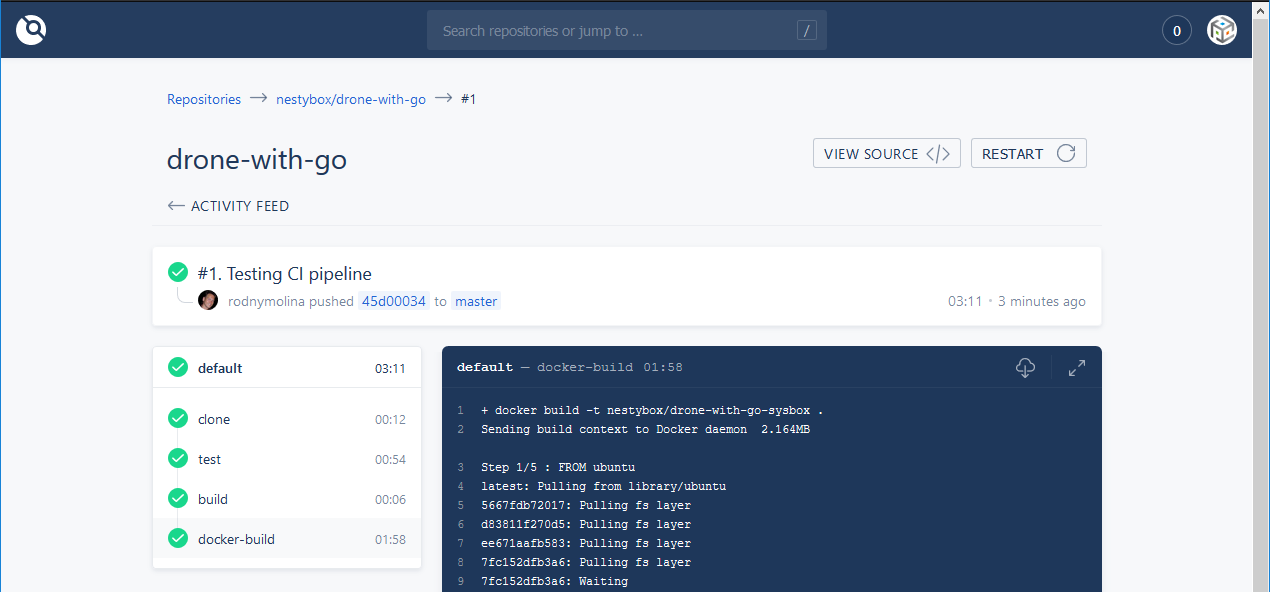Viewport: 1270px width, 592px height.
Task: Go back to Activity Feed
Action: [228, 206]
